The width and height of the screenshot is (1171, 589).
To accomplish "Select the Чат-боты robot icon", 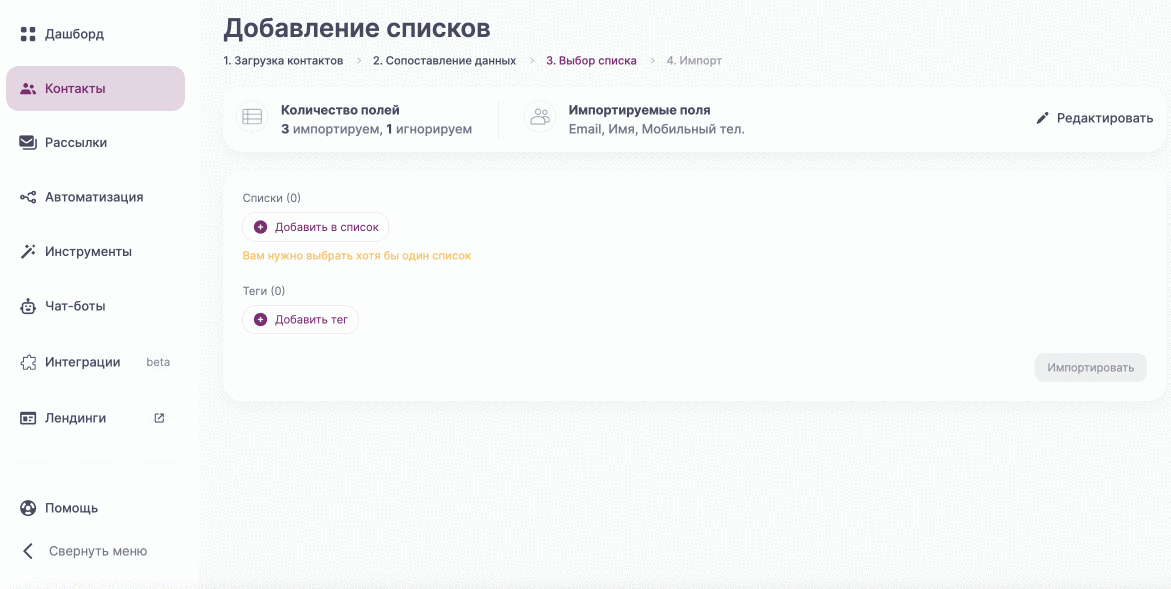I will tap(26, 306).
